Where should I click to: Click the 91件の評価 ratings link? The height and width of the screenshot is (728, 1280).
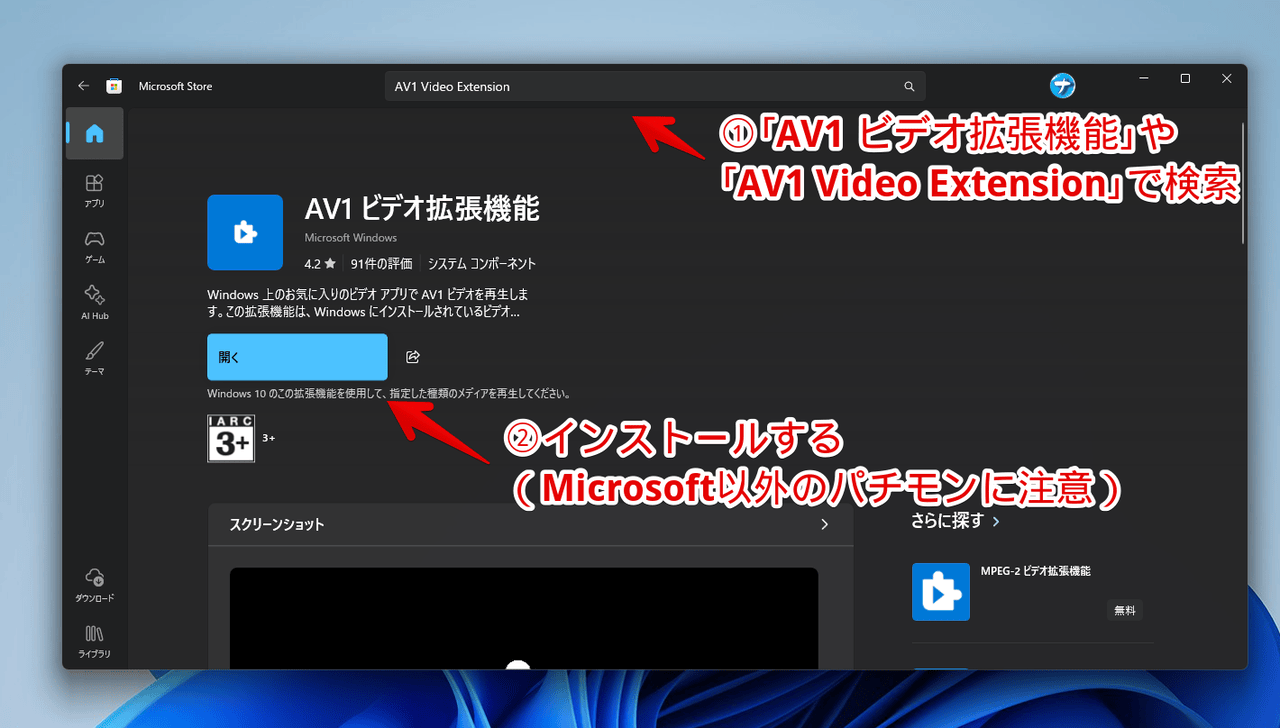pyautogui.click(x=381, y=264)
